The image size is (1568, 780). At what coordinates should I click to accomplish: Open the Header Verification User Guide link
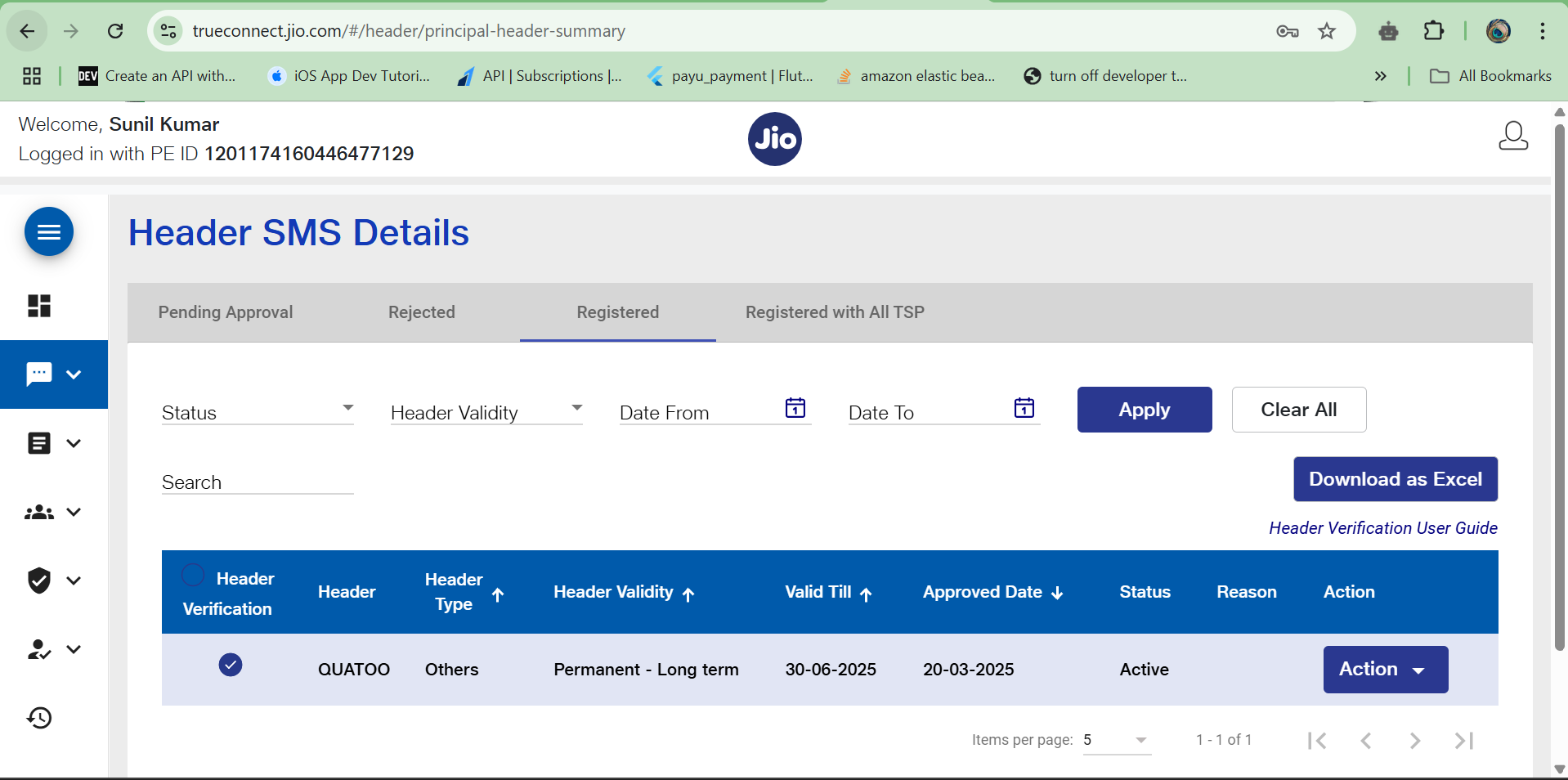1382,528
